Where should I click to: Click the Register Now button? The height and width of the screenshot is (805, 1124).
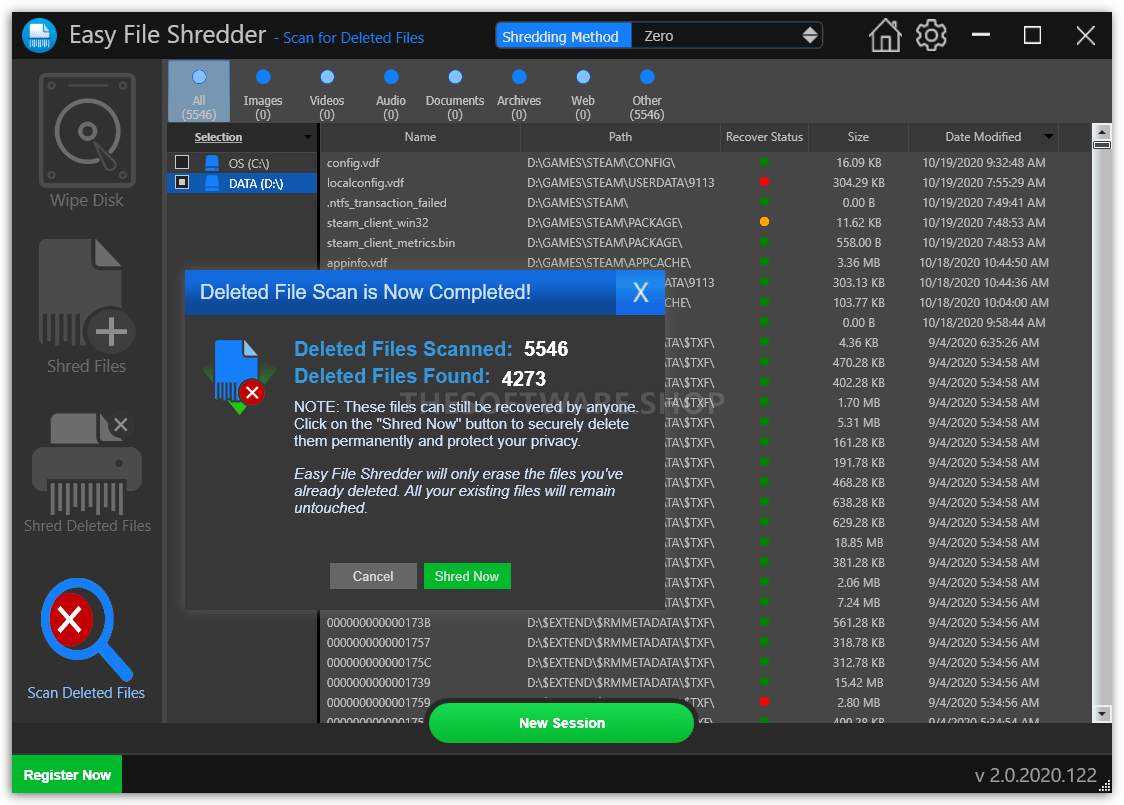pyautogui.click(x=67, y=775)
